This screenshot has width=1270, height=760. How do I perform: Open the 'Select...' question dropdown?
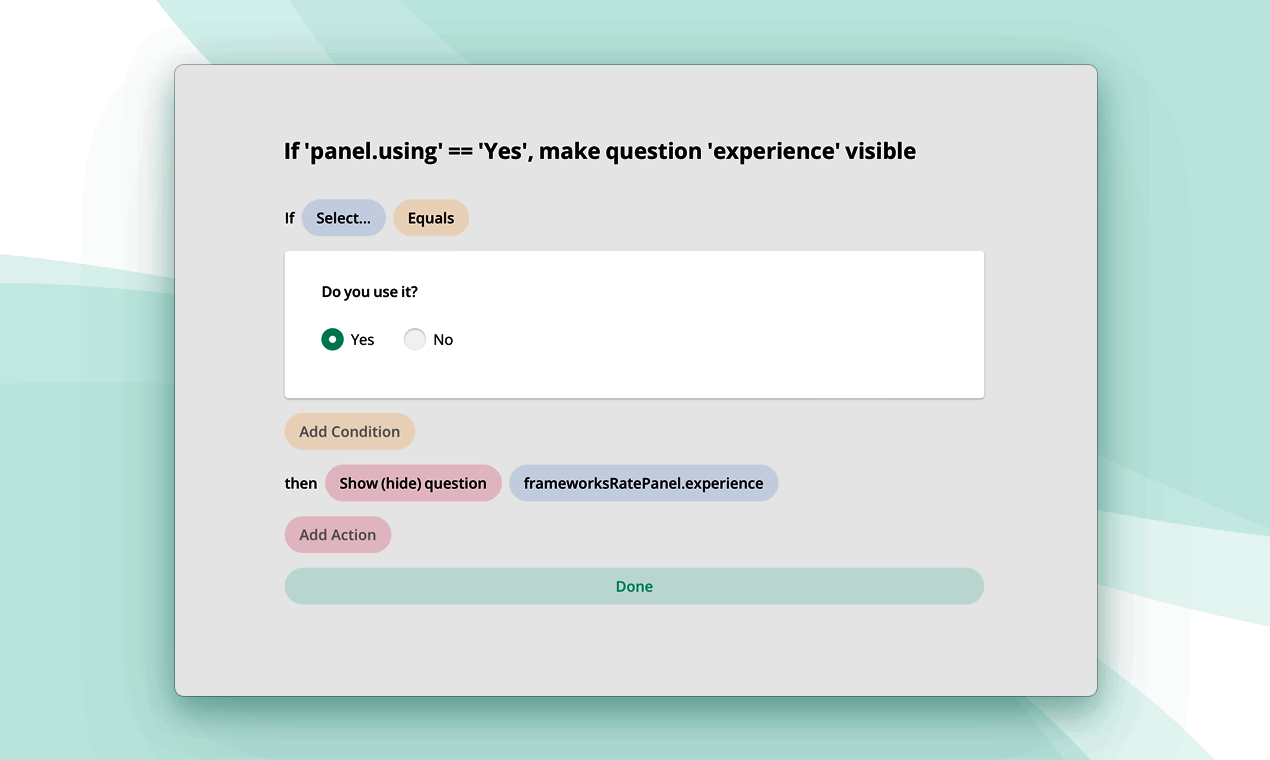pos(343,217)
